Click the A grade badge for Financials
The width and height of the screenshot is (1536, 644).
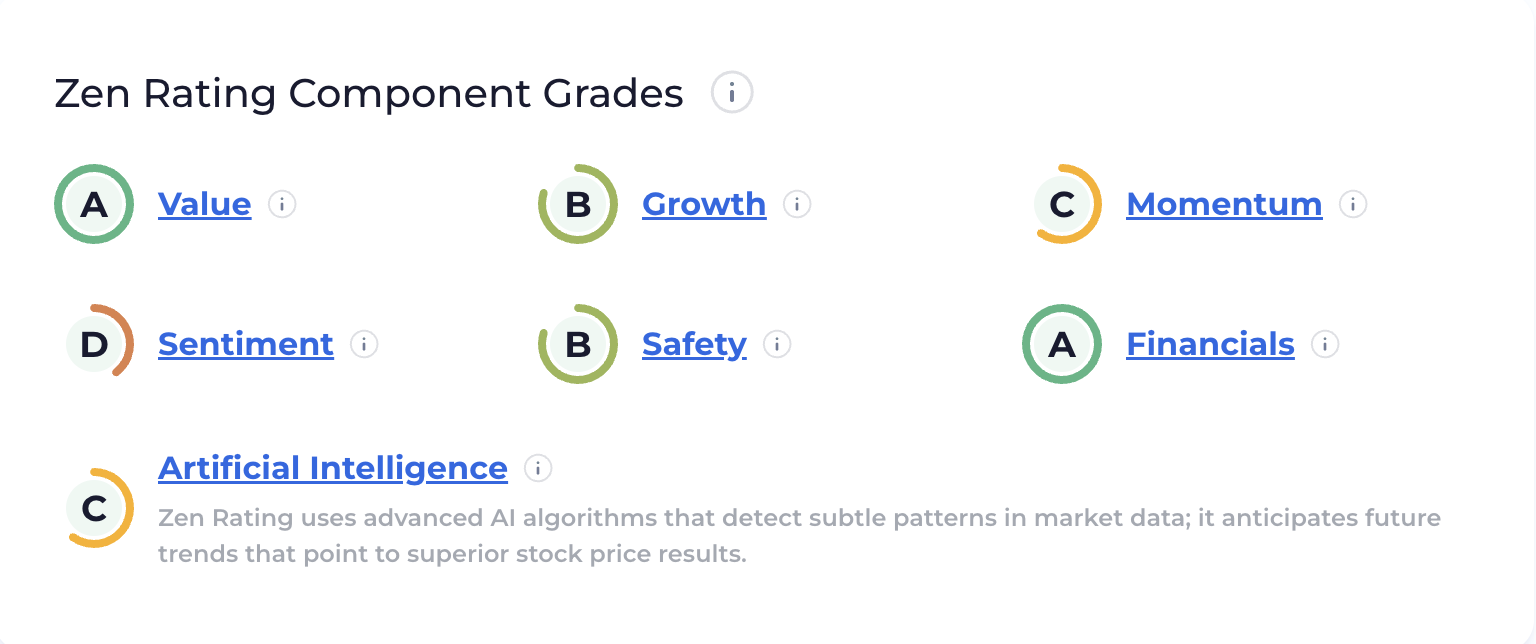coord(1062,344)
